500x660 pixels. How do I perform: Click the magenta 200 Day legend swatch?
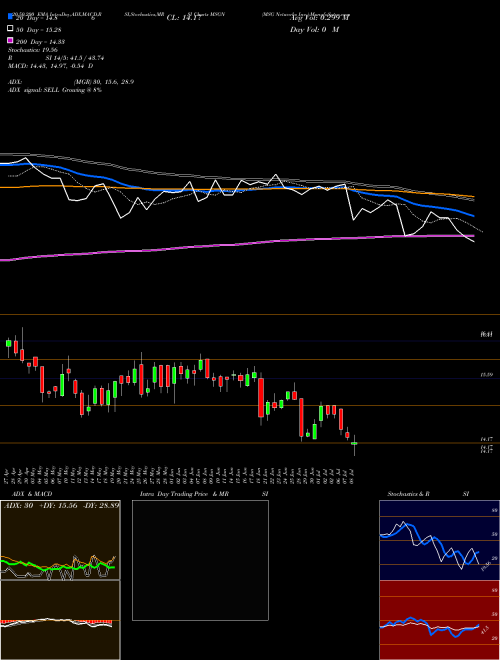click(x=11, y=41)
